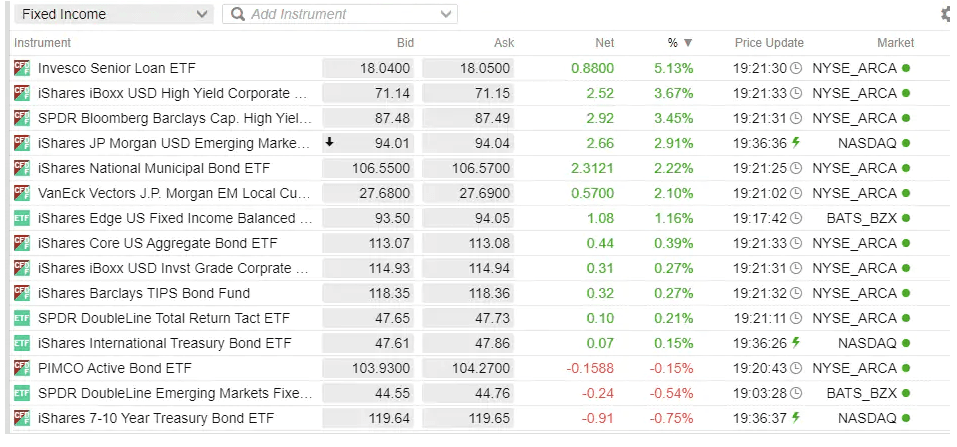Select Invesco Senior Loan ETF instrument name
This screenshot has height=447, width=957.
click(x=117, y=68)
